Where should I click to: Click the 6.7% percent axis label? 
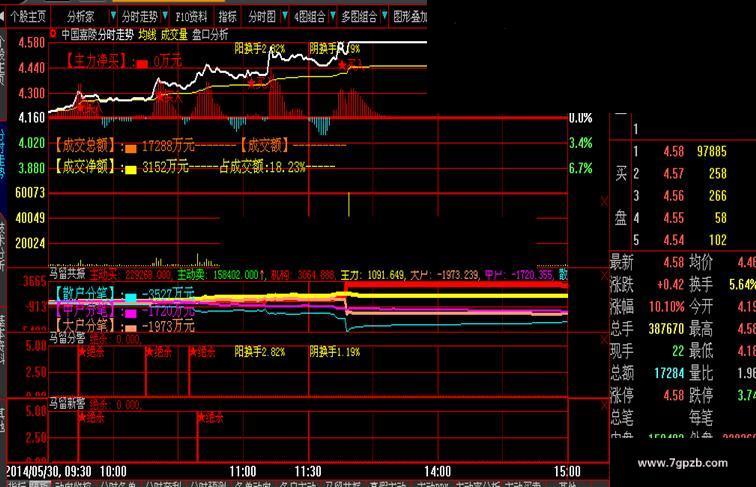click(x=580, y=168)
